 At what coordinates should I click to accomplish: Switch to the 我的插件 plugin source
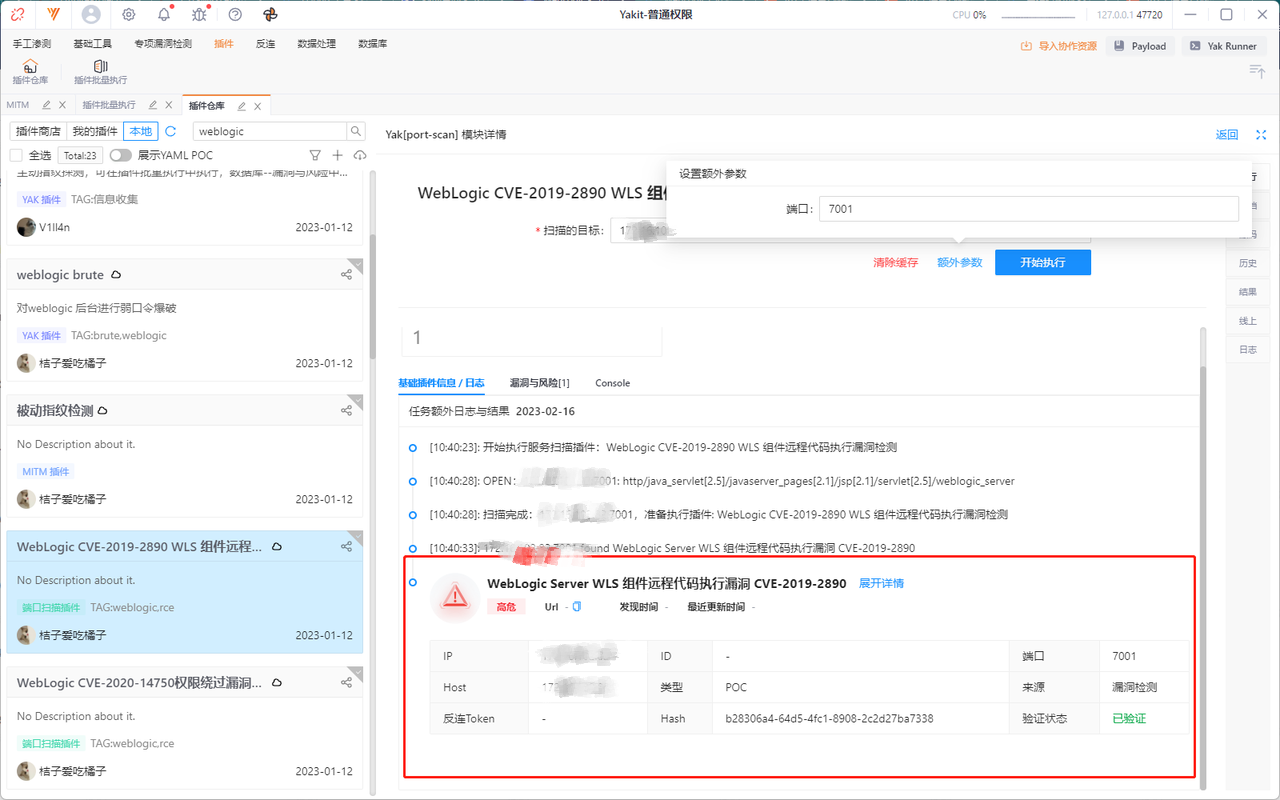pos(95,131)
